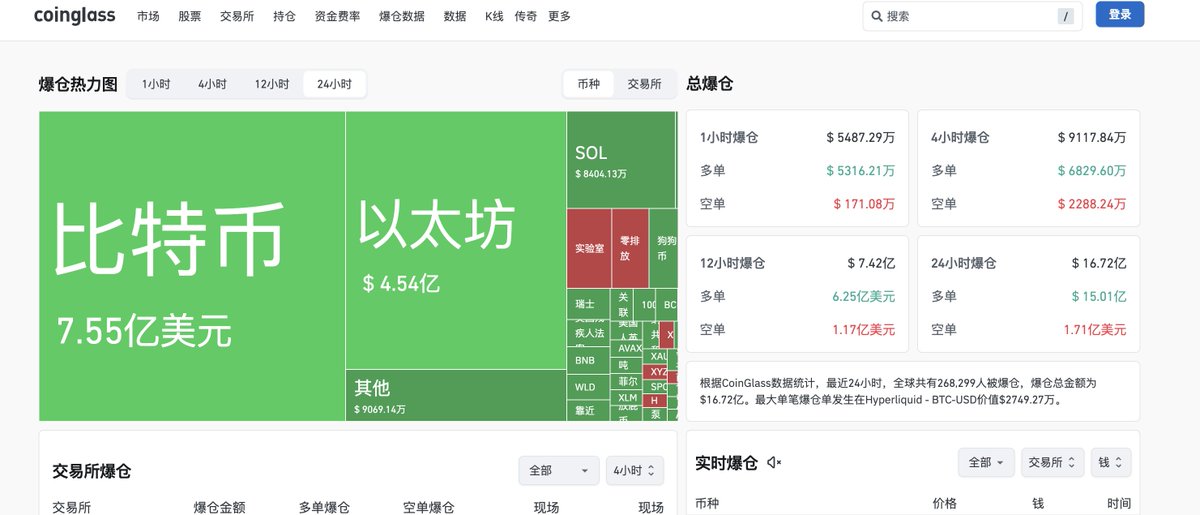1200x515 pixels.
Task: Select the 4小时 heatmap range
Action: click(x=212, y=84)
